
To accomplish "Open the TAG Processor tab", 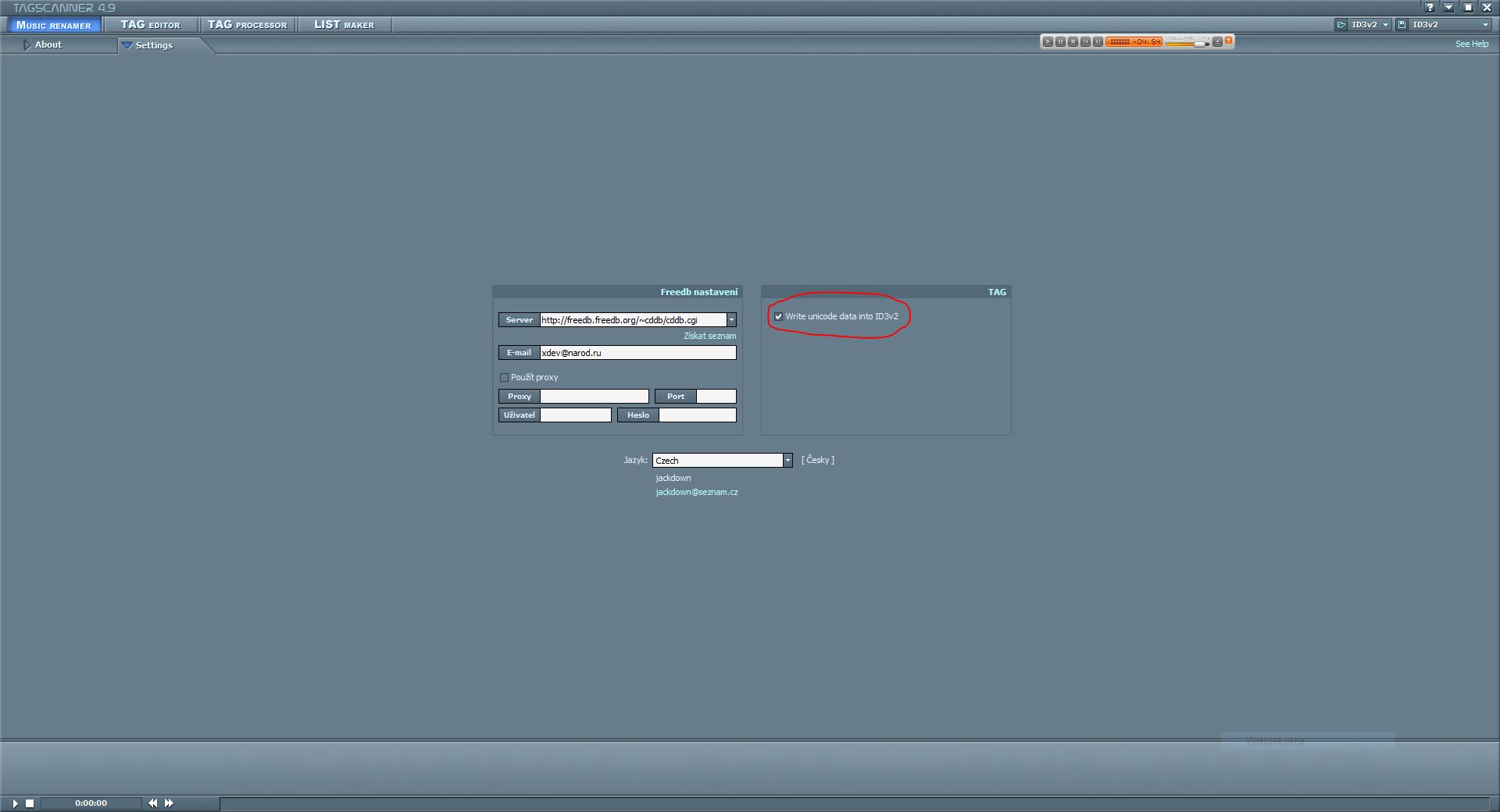I will 247,25.
